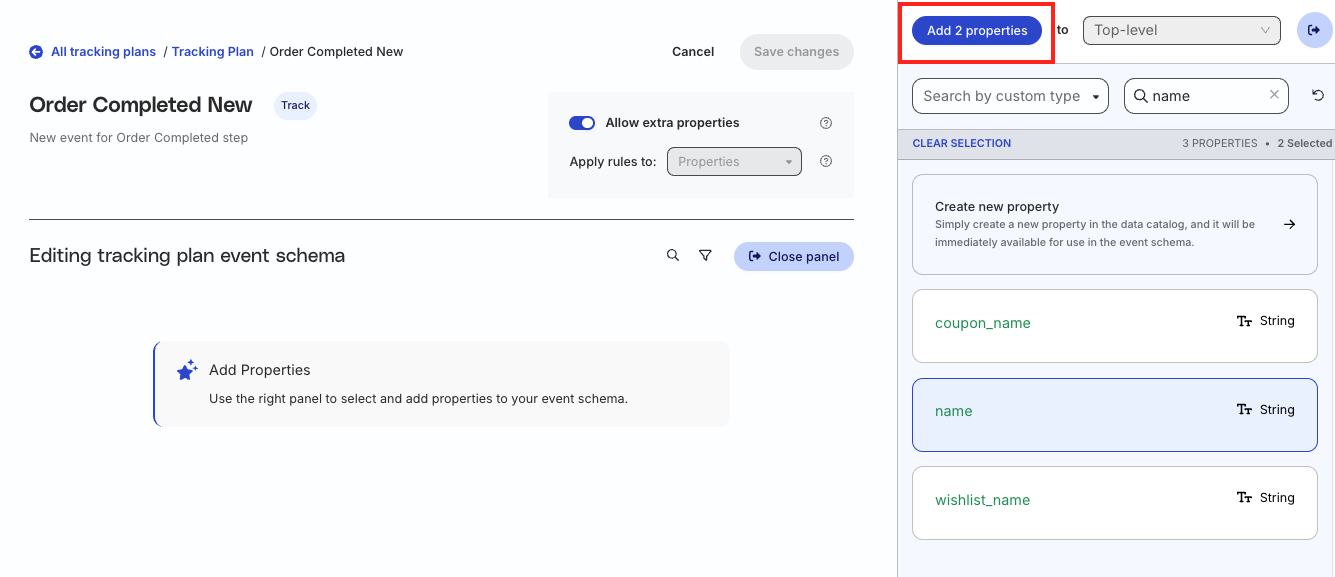
Task: Open the schema search magnifier icon
Action: [673, 256]
